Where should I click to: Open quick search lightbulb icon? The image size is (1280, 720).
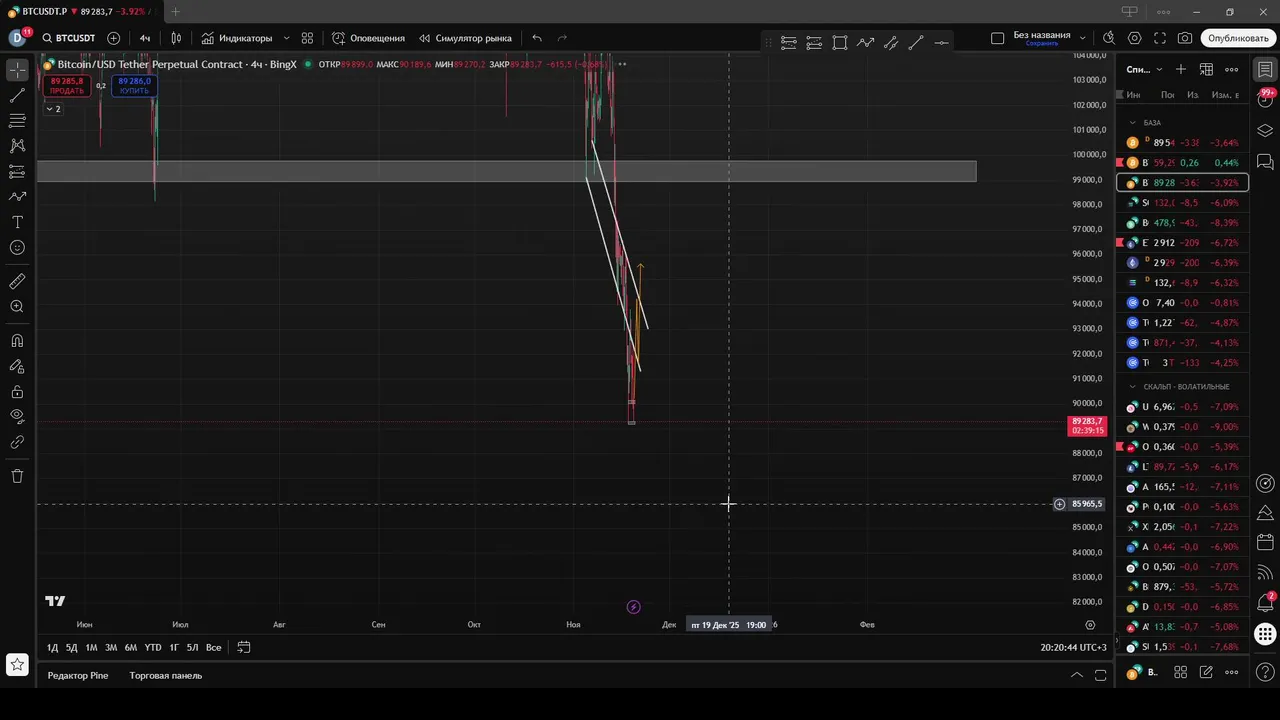[x=1109, y=38]
